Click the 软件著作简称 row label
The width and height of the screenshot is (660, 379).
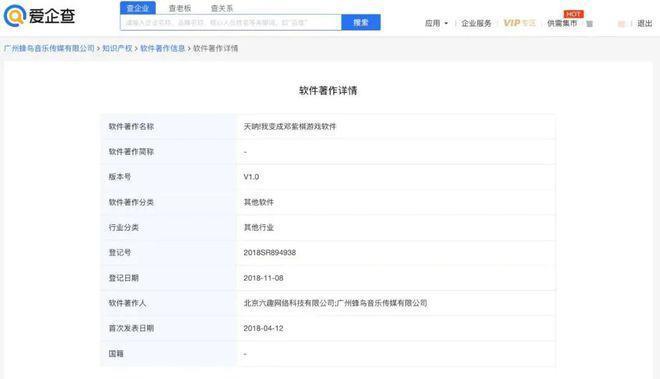click(131, 152)
